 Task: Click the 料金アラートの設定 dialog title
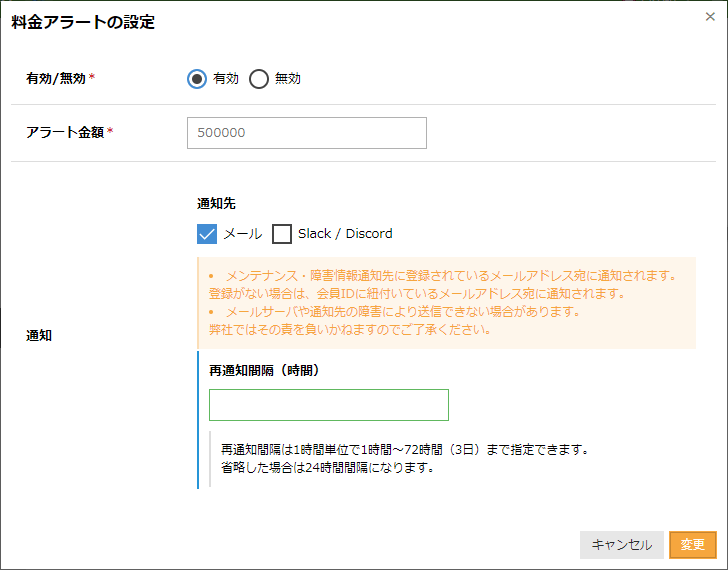pyautogui.click(x=83, y=22)
